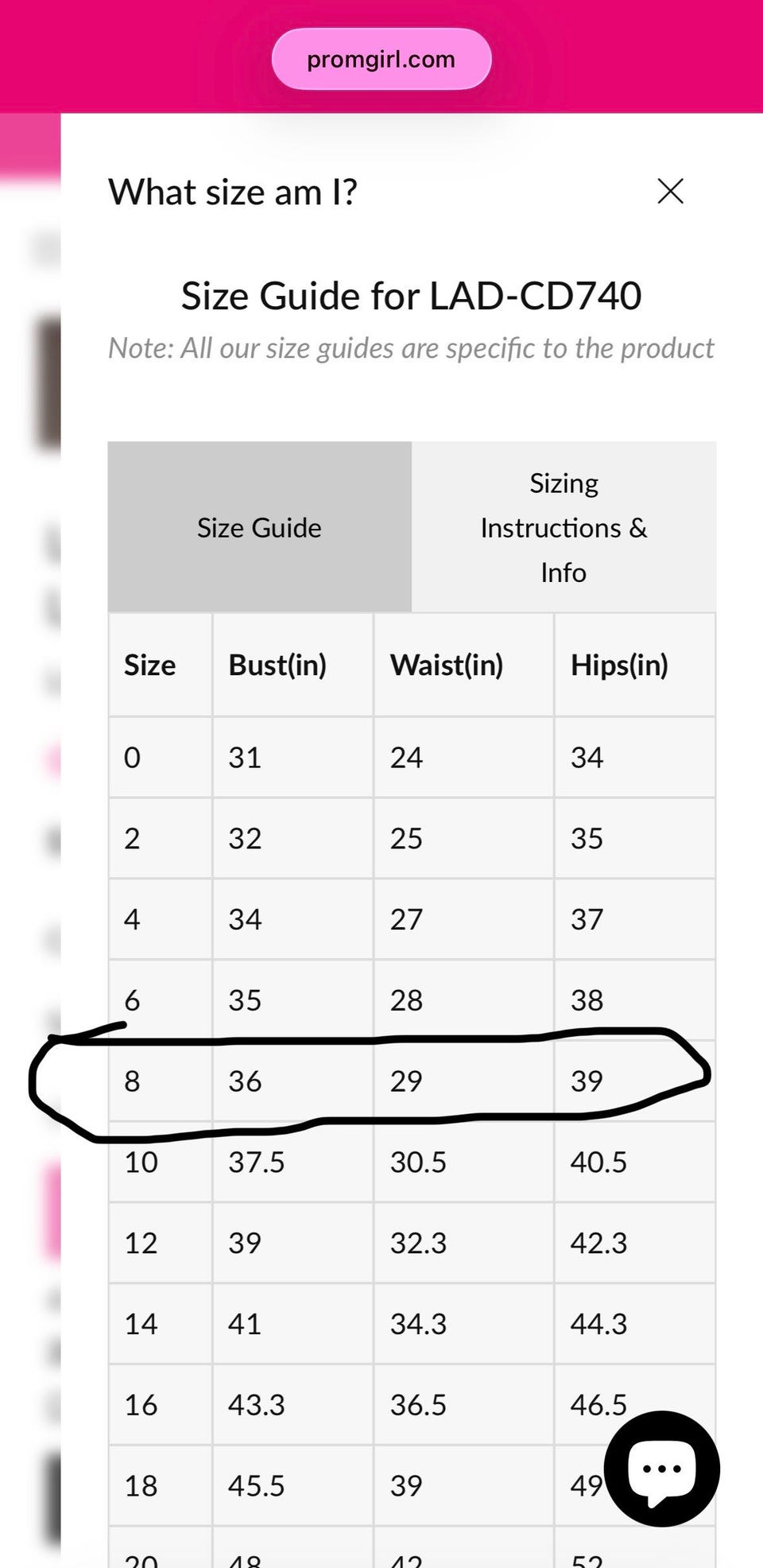The height and width of the screenshot is (1568, 763).
Task: Select the Size Guide tab
Action: [259, 527]
